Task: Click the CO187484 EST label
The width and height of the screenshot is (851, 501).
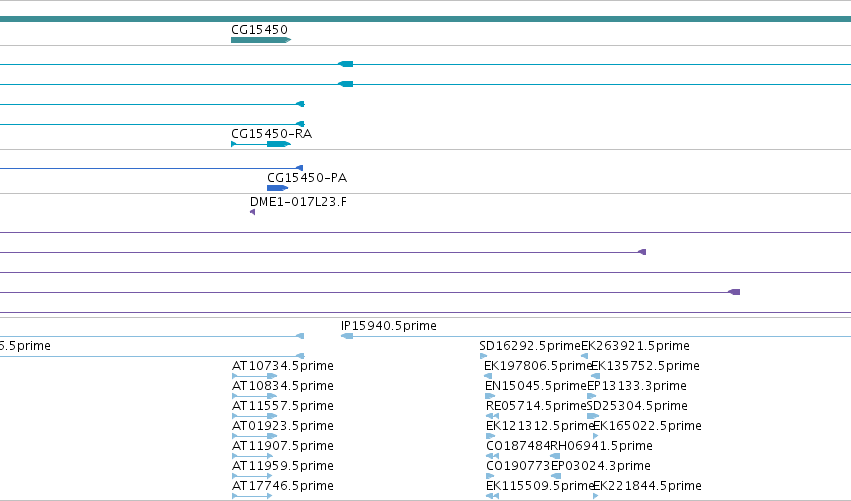Action: 518,446
